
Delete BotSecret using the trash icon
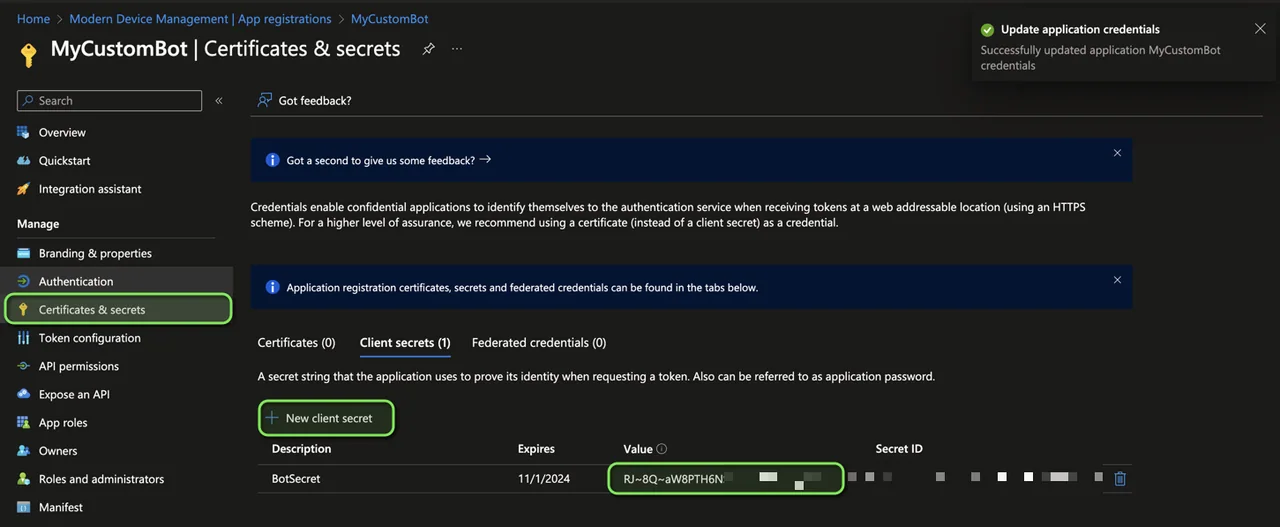pos(1120,479)
